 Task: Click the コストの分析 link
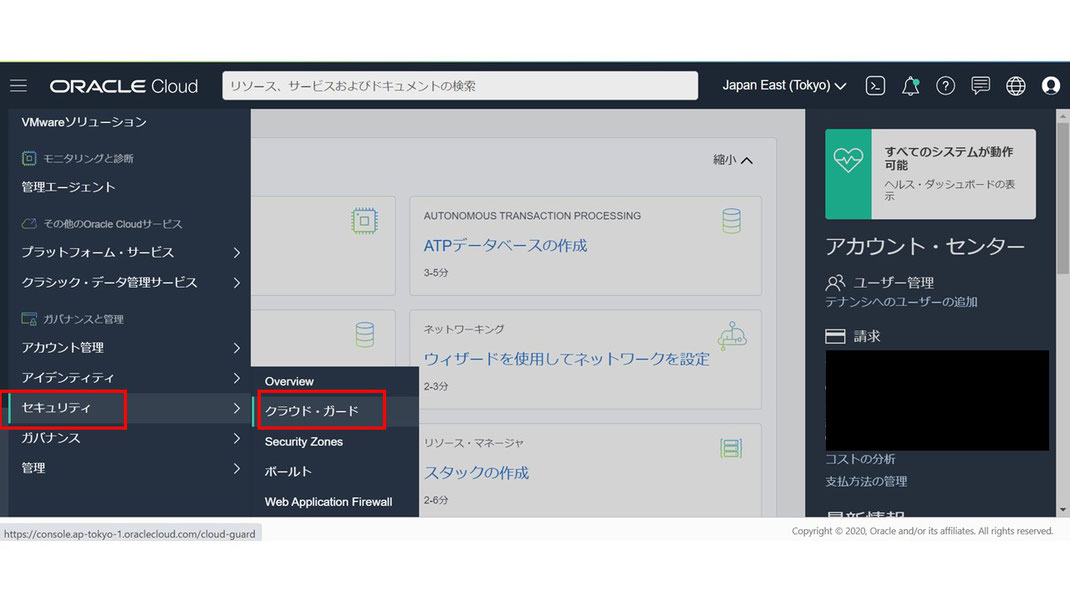point(860,459)
